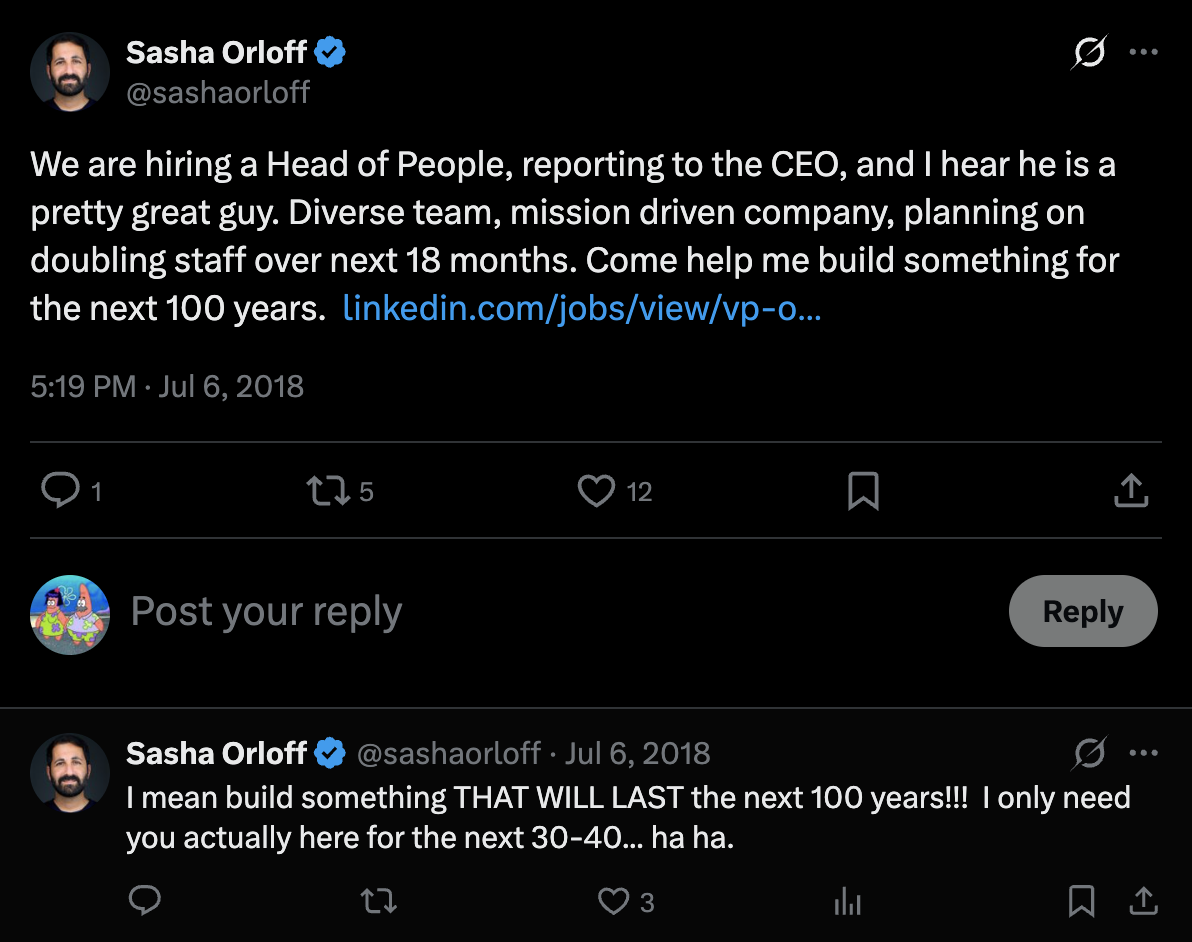Click the reply bubble icon on main post
Screen dimensions: 1192x942
[x=60, y=490]
